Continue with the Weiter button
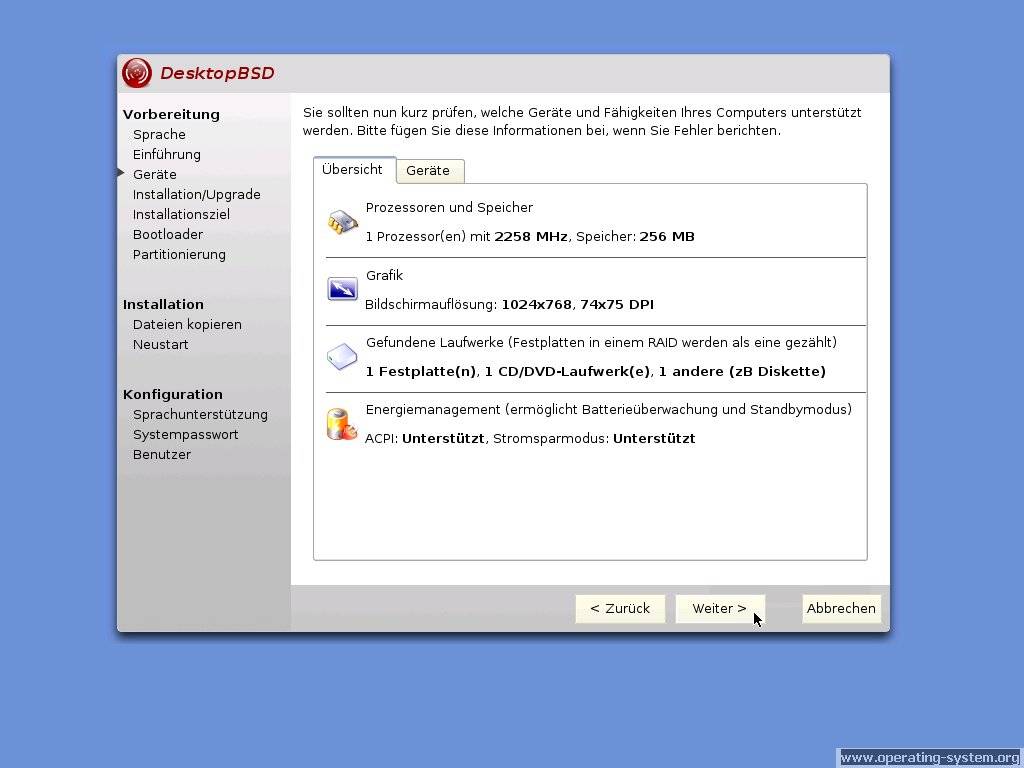1024x768 pixels. [x=720, y=609]
